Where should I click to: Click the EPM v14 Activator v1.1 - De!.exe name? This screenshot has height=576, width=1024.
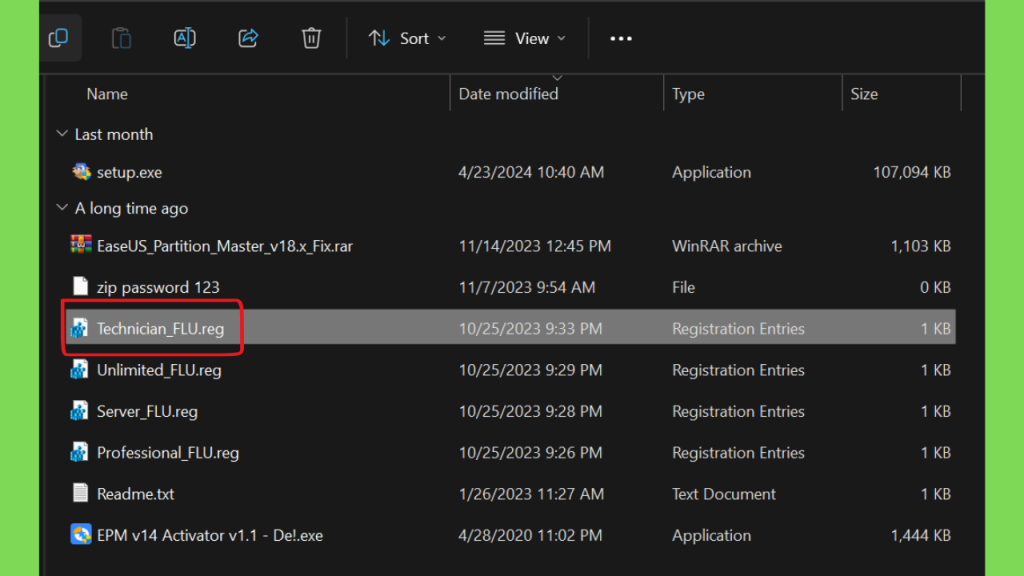click(210, 536)
